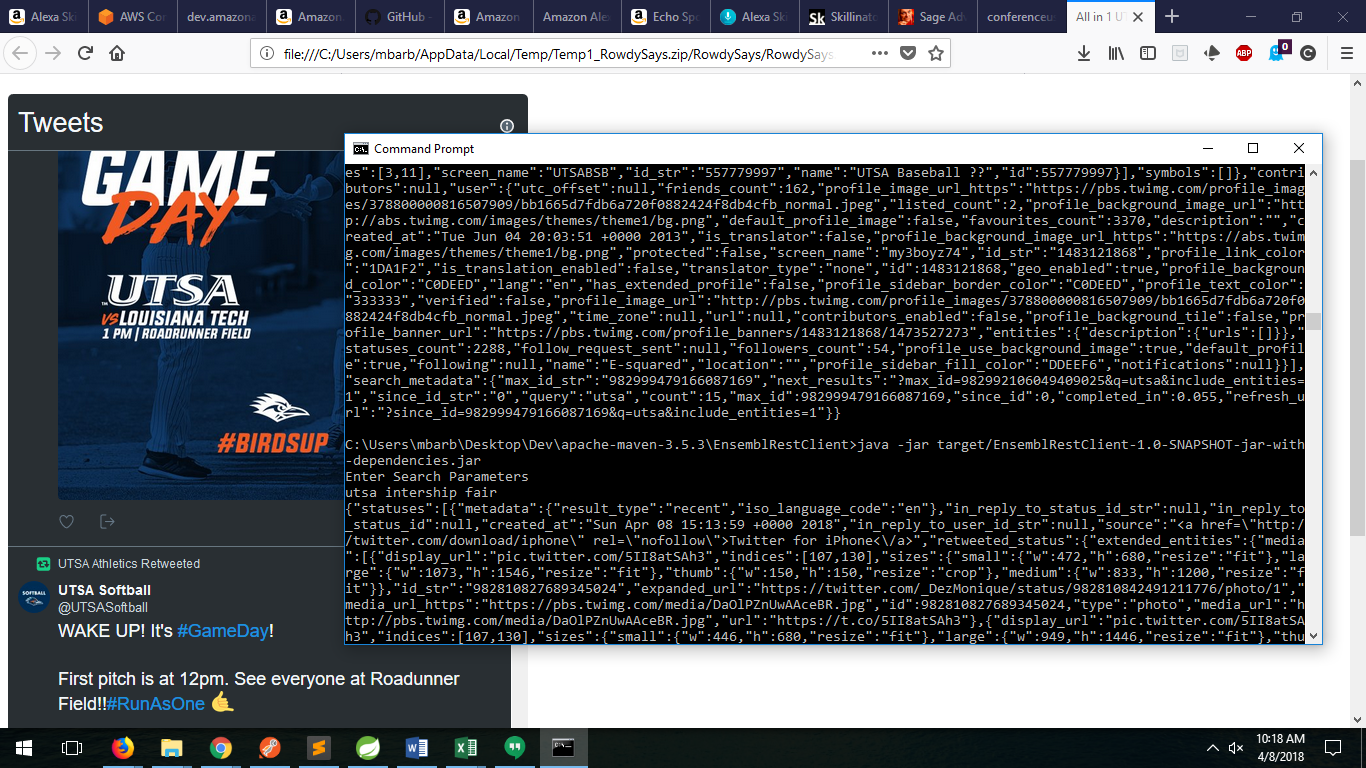Click the Firefox address bar URL field
This screenshot has width=1366, height=768.
560,54
